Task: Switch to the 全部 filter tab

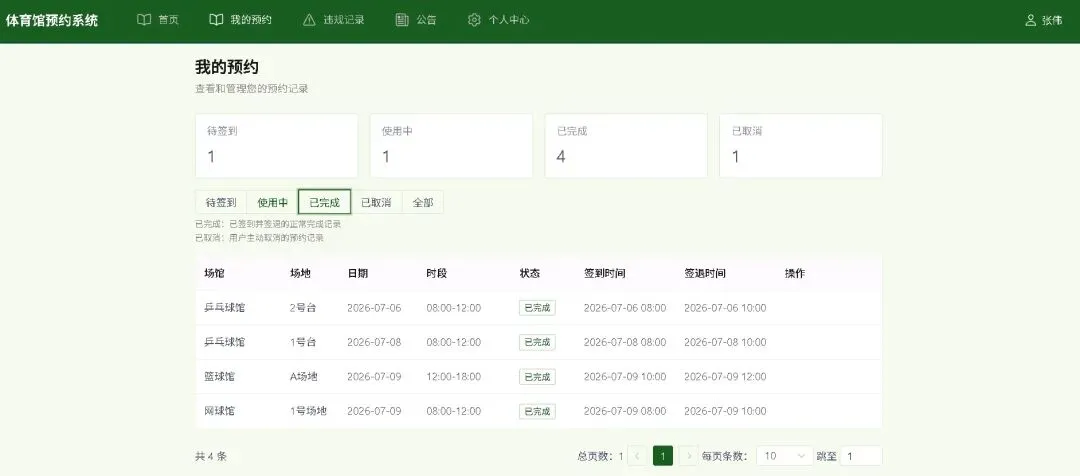Action: coord(423,203)
